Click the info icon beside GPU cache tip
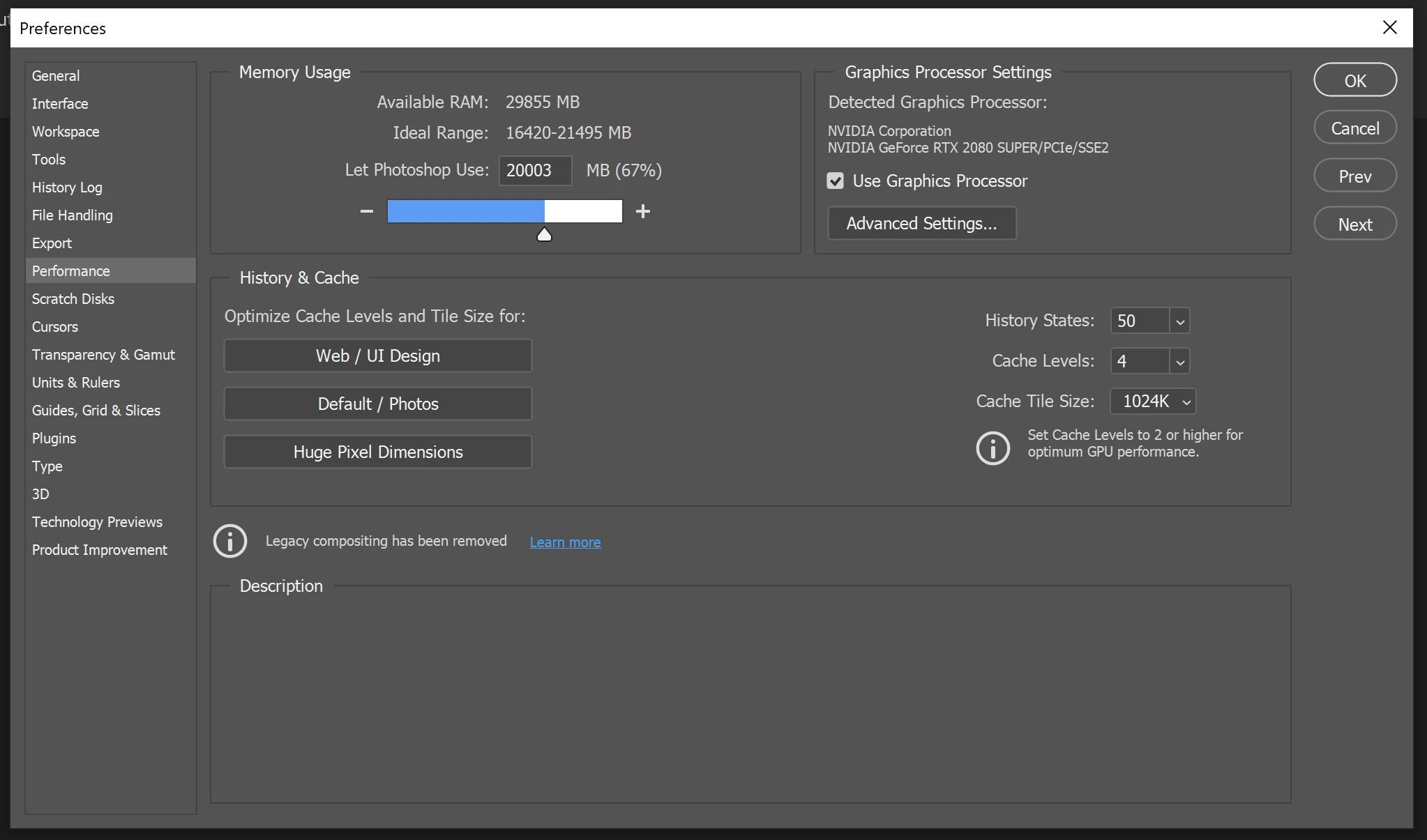The width and height of the screenshot is (1427, 840). (992, 448)
